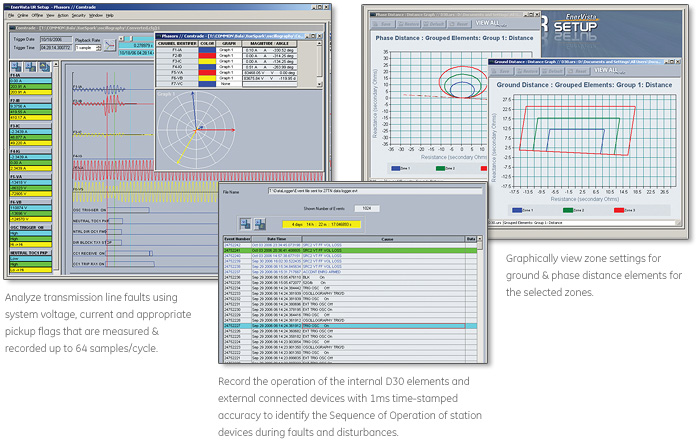Click the ACCDNT ENRG ARMED event row
Viewport: 696px width, 440px height.
click(x=350, y=272)
